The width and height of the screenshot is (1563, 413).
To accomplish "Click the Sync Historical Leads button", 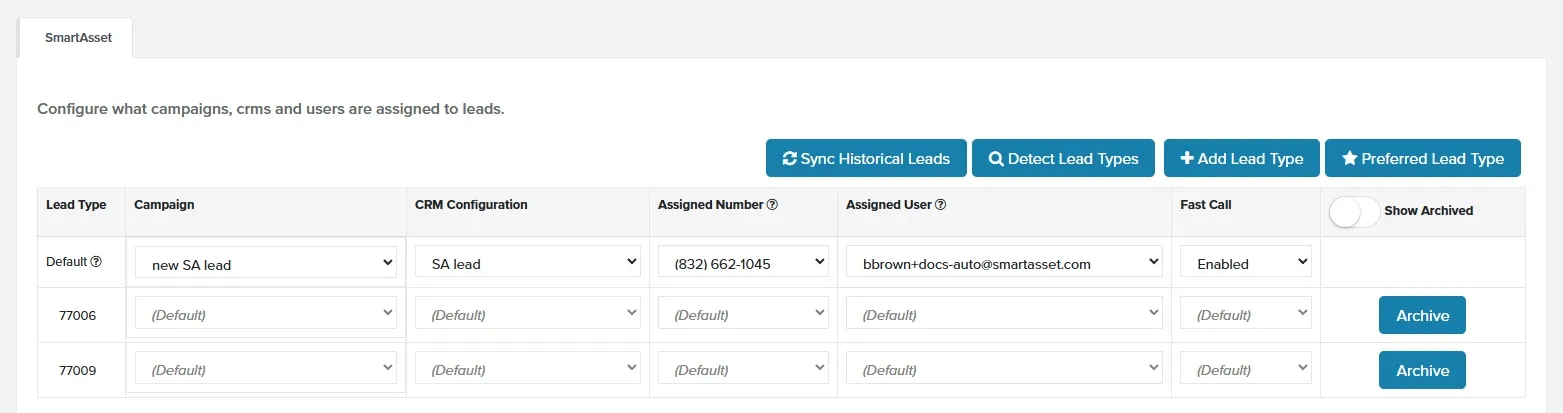I will click(866, 158).
